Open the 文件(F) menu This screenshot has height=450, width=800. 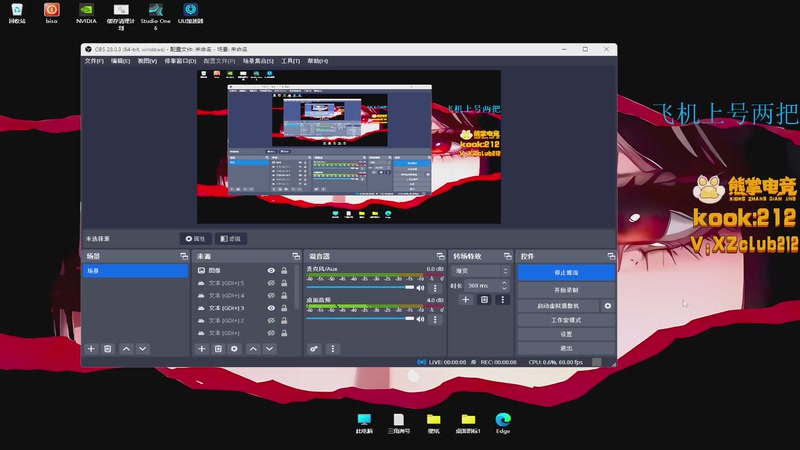pyautogui.click(x=94, y=61)
